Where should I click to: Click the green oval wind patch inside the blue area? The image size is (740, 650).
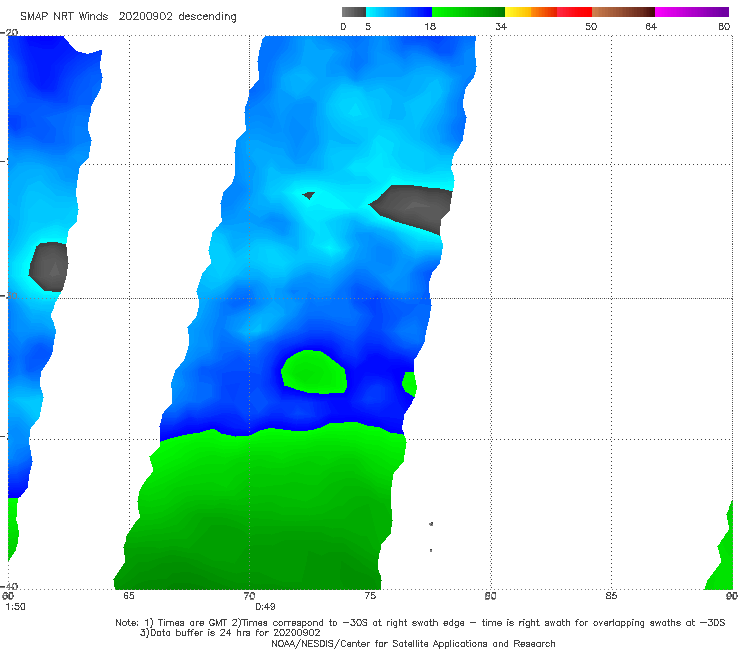click(x=314, y=372)
